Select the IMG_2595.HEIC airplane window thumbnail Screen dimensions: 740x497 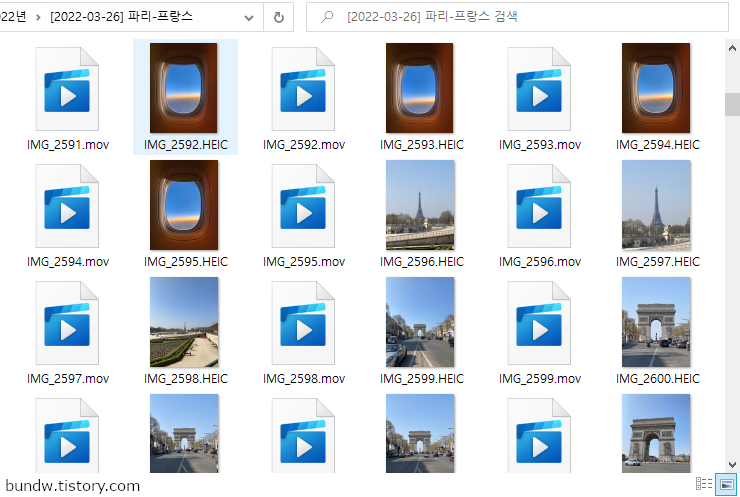coord(184,205)
